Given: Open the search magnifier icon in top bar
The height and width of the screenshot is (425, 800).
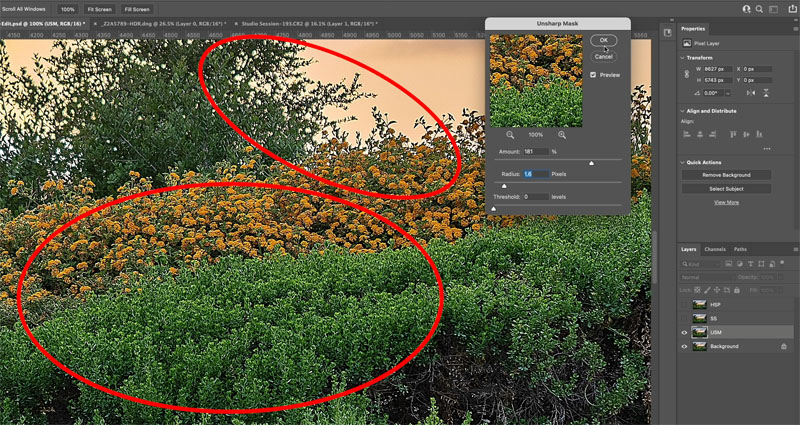Looking at the screenshot, I should click(759, 9).
